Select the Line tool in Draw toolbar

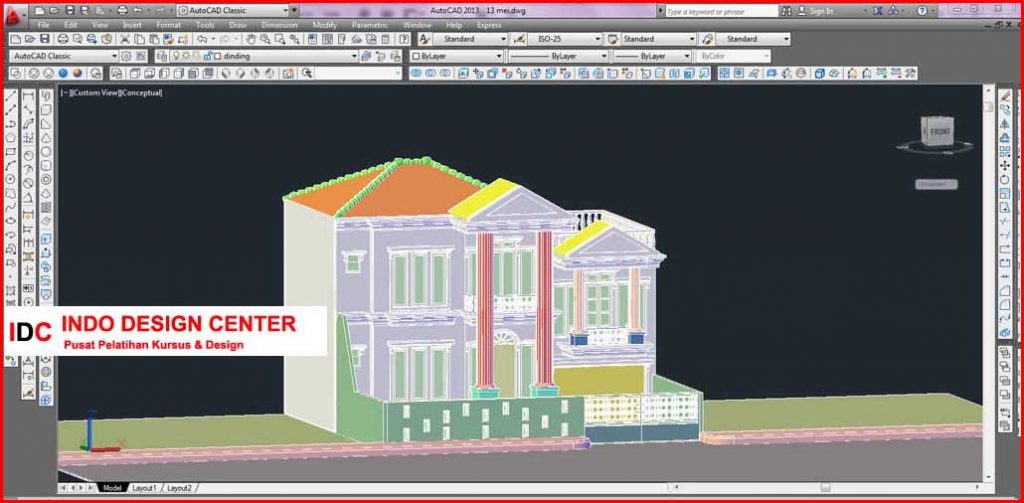click(x=10, y=96)
